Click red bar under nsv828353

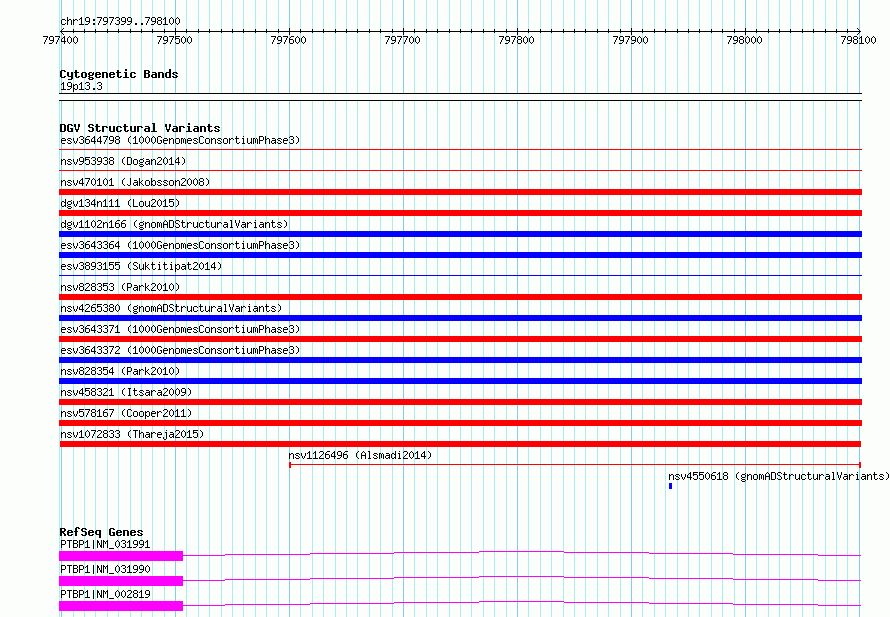pyautogui.click(x=460, y=297)
